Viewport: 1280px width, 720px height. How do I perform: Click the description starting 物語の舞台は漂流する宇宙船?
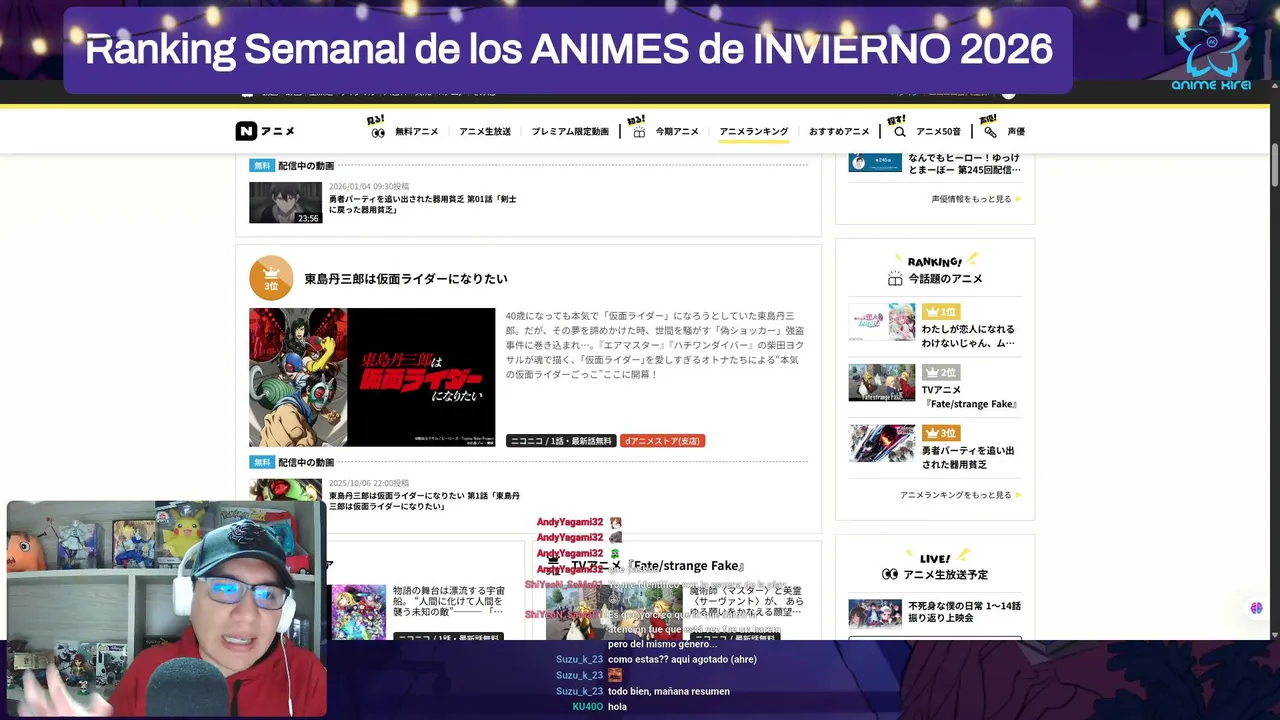tap(449, 600)
